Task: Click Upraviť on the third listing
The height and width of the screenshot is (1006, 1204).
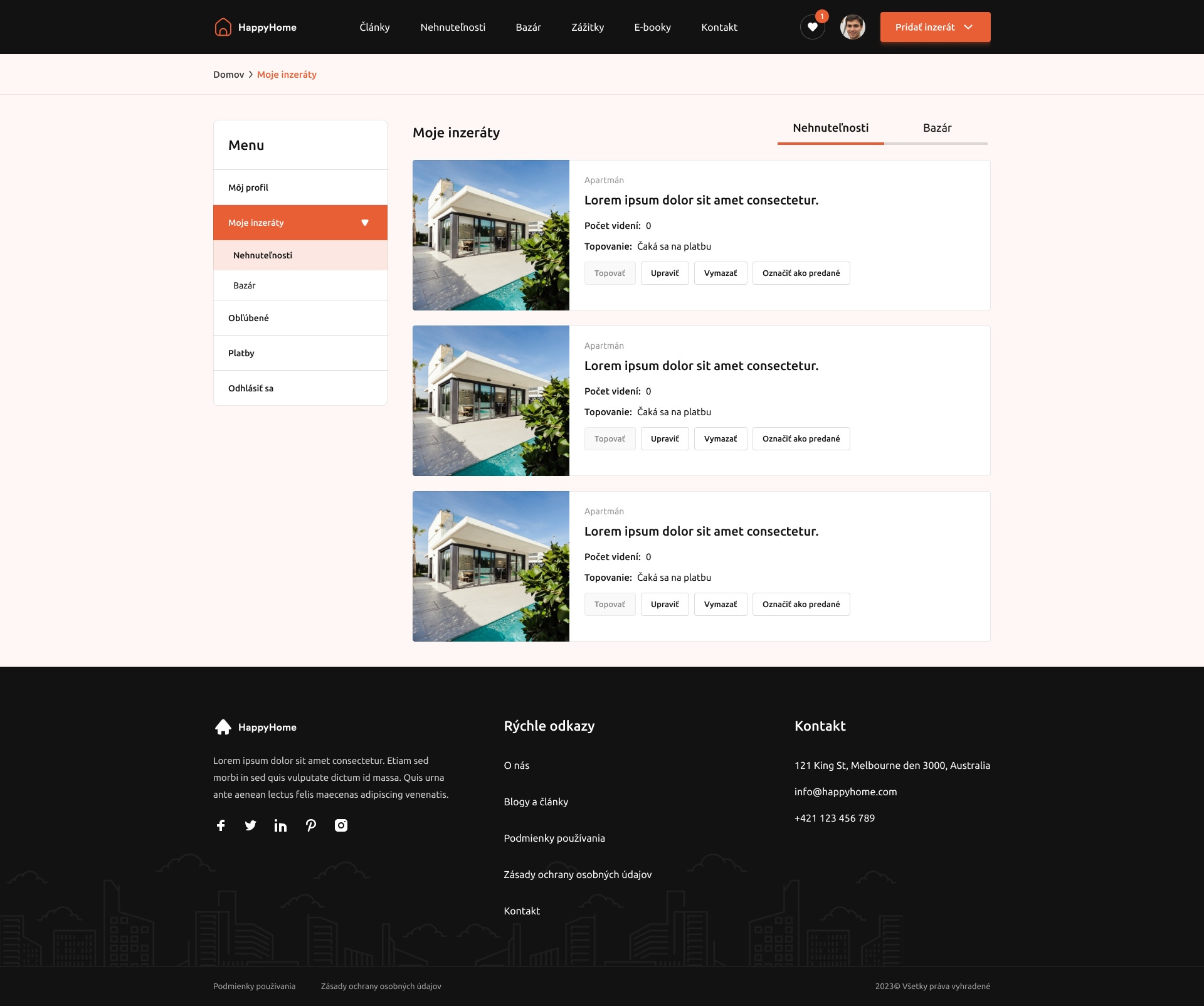Action: point(665,605)
